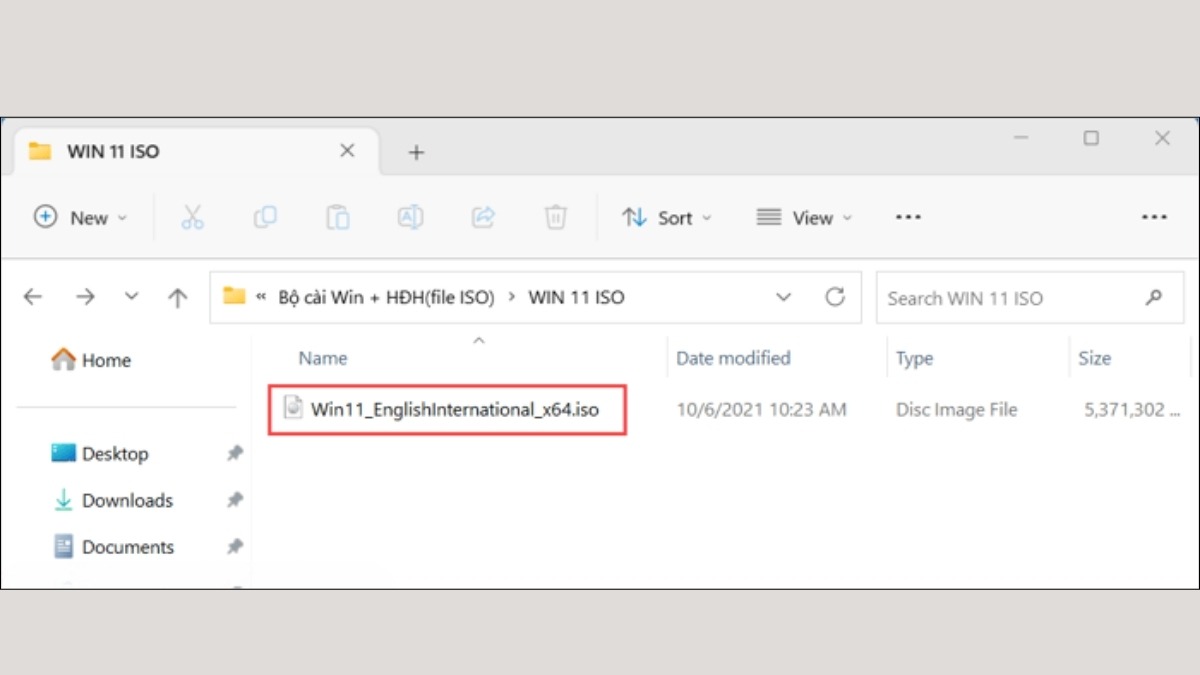Image resolution: width=1200 pixels, height=675 pixels.
Task: Open the Sort dropdown menu
Action: tap(666, 217)
